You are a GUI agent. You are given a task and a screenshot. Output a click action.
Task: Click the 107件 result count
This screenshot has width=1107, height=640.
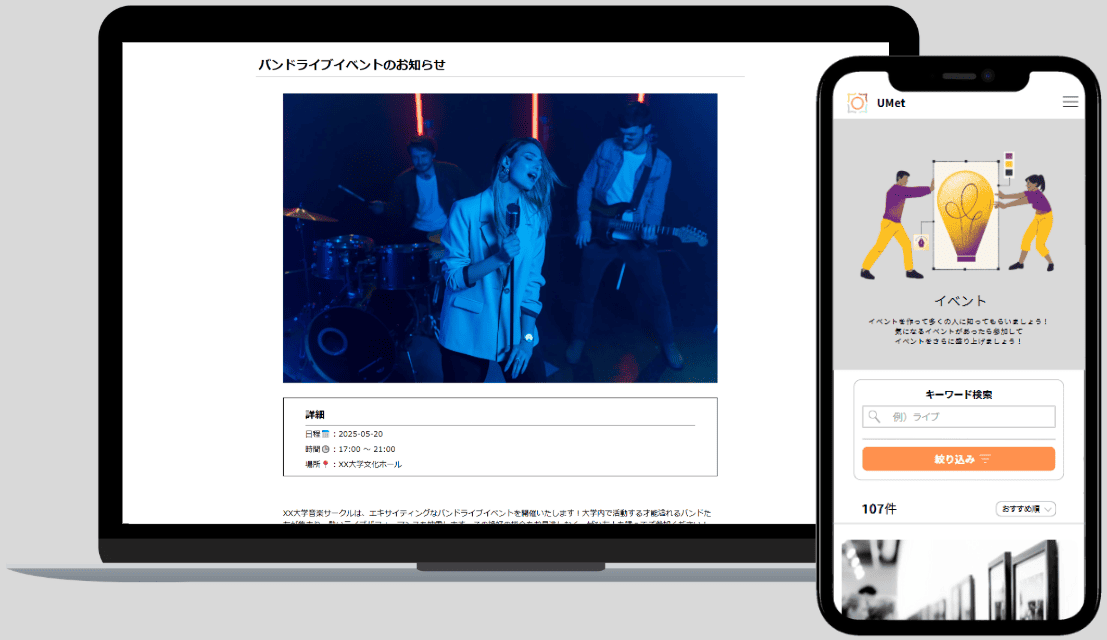[x=879, y=509]
